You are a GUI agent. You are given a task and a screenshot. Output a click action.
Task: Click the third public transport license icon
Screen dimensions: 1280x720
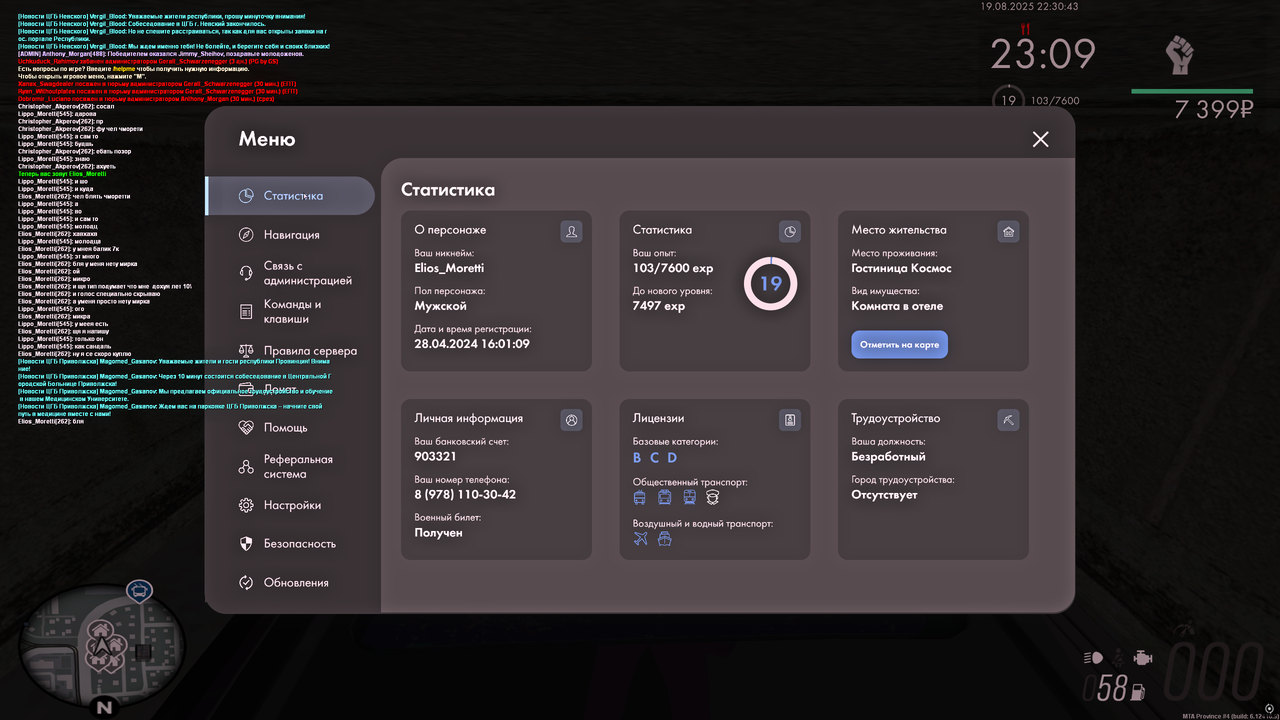tap(689, 497)
